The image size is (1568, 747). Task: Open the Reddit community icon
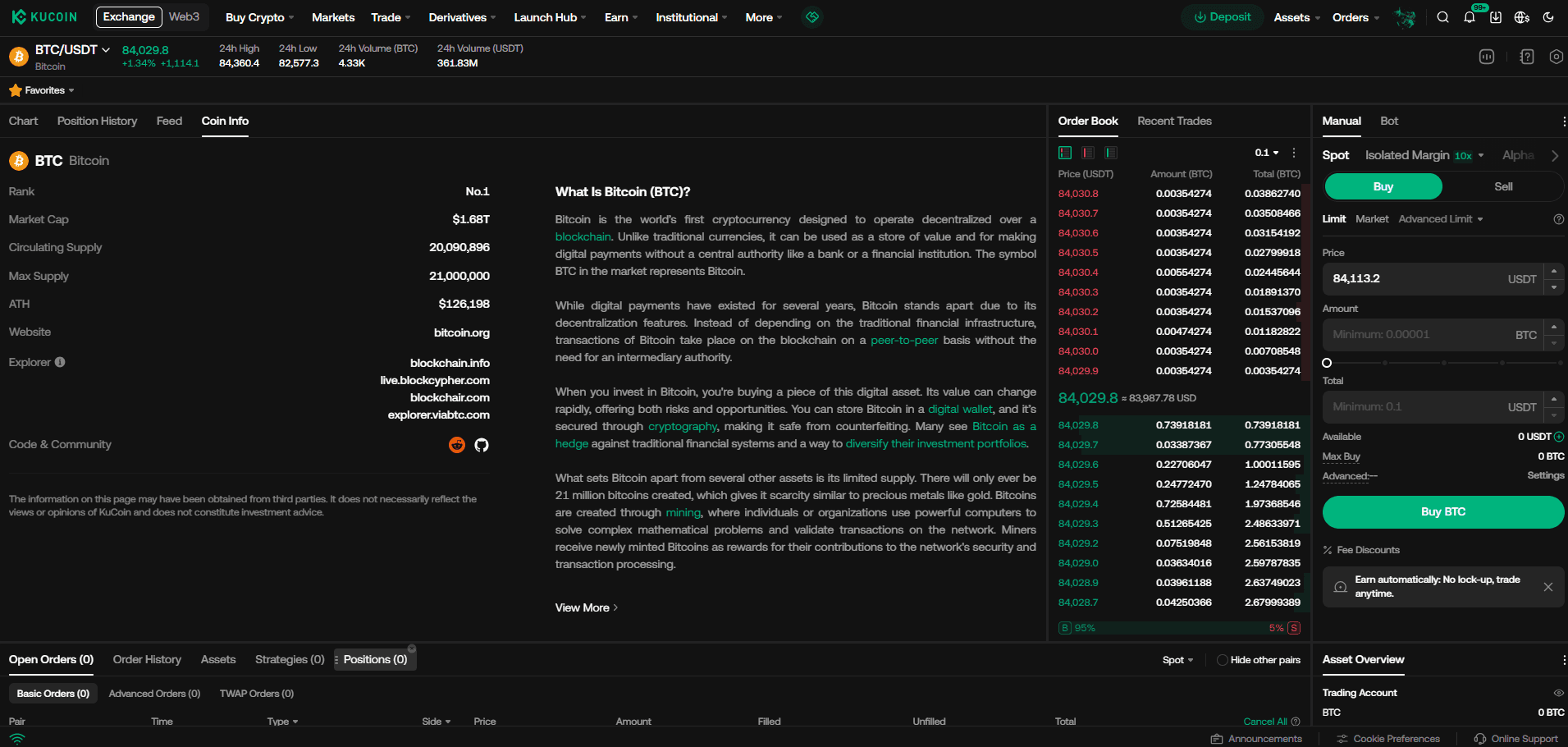pos(457,445)
